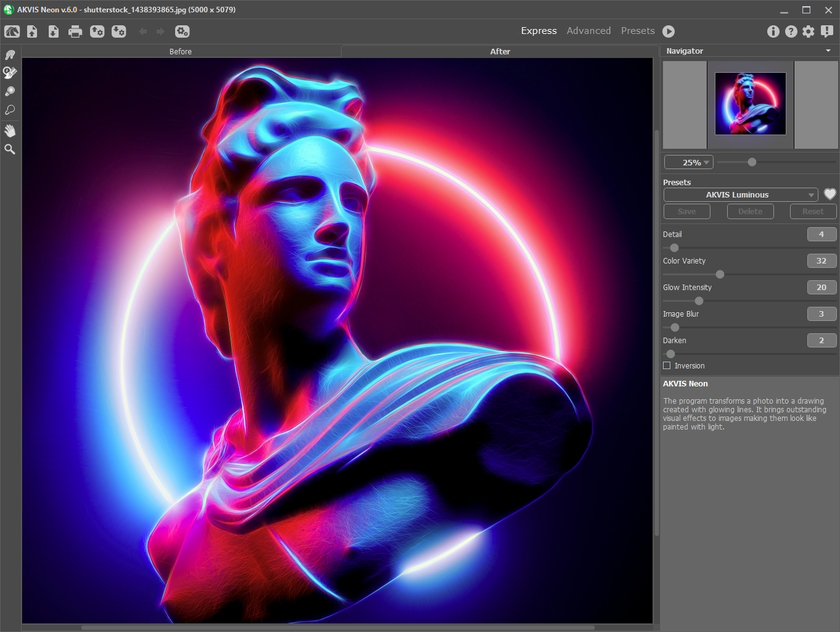Select the Zoom magnifier tool
Image resolution: width=840 pixels, height=632 pixels.
pos(10,149)
